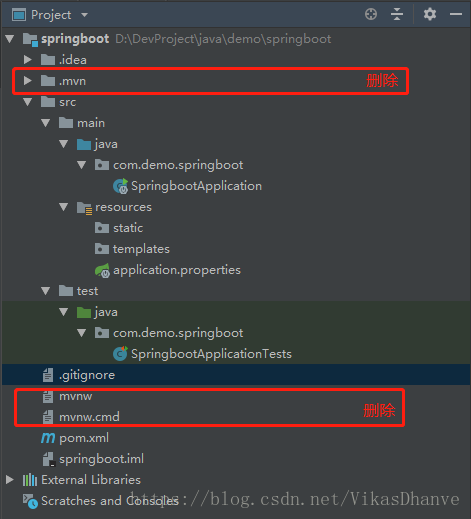The image size is (471, 519).
Task: Select the .idea folder name
Action: pos(73,60)
